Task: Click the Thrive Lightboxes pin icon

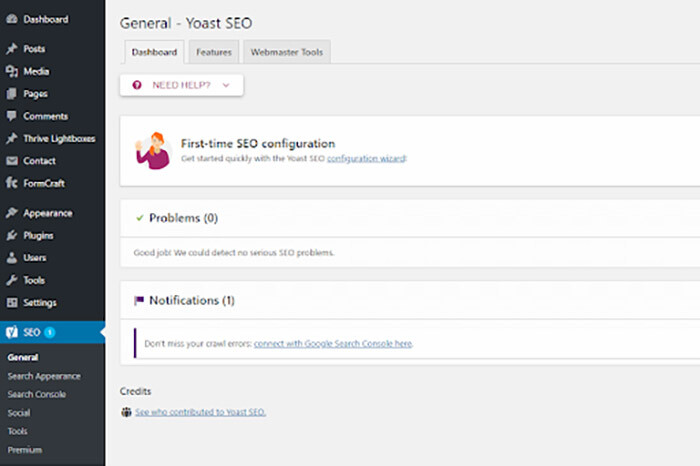Action: tap(12, 138)
